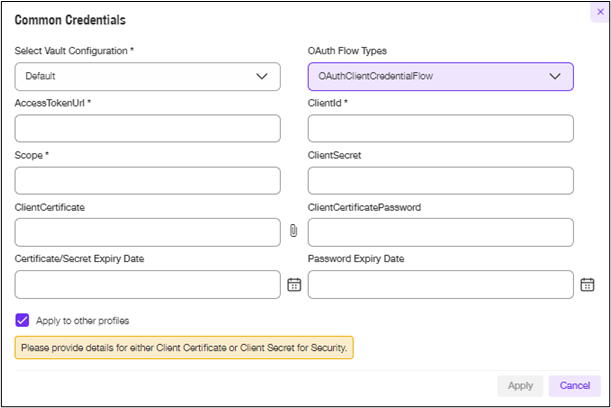Click the chevron arrow beside OAuthClientCredentialFlow

tap(555, 76)
